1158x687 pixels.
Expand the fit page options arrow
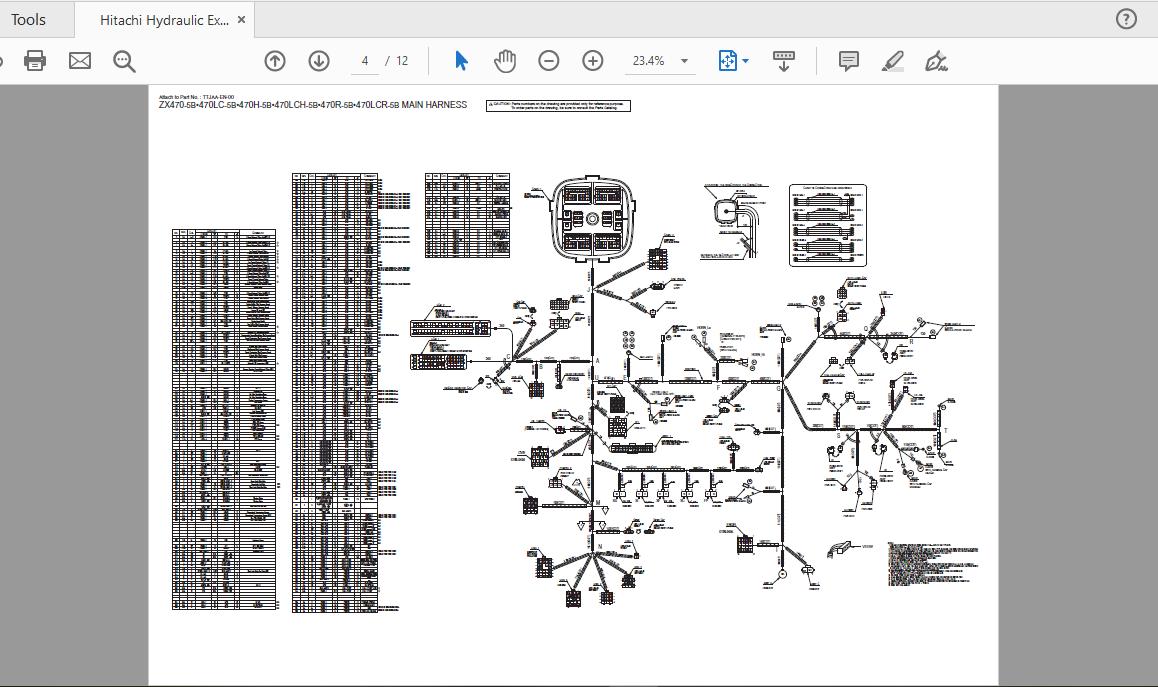745,61
